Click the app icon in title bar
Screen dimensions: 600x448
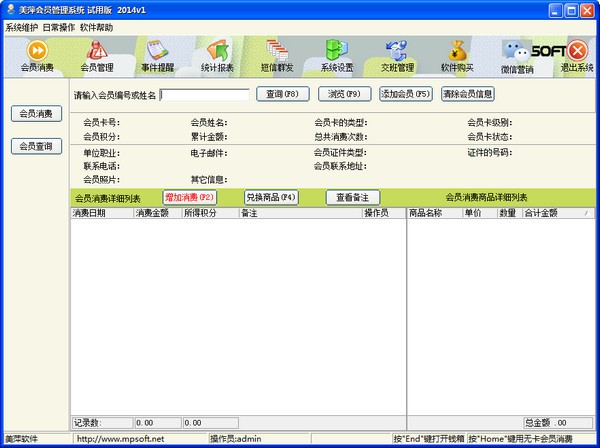coord(10,10)
